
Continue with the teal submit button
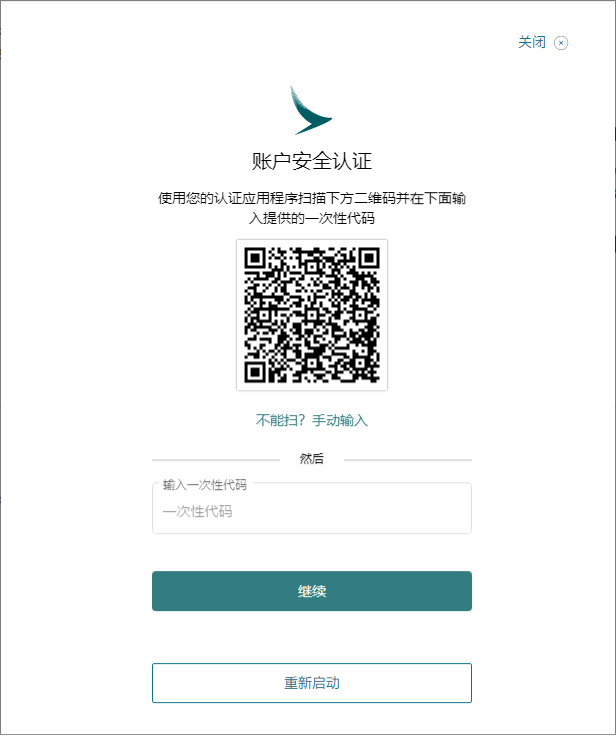point(312,591)
